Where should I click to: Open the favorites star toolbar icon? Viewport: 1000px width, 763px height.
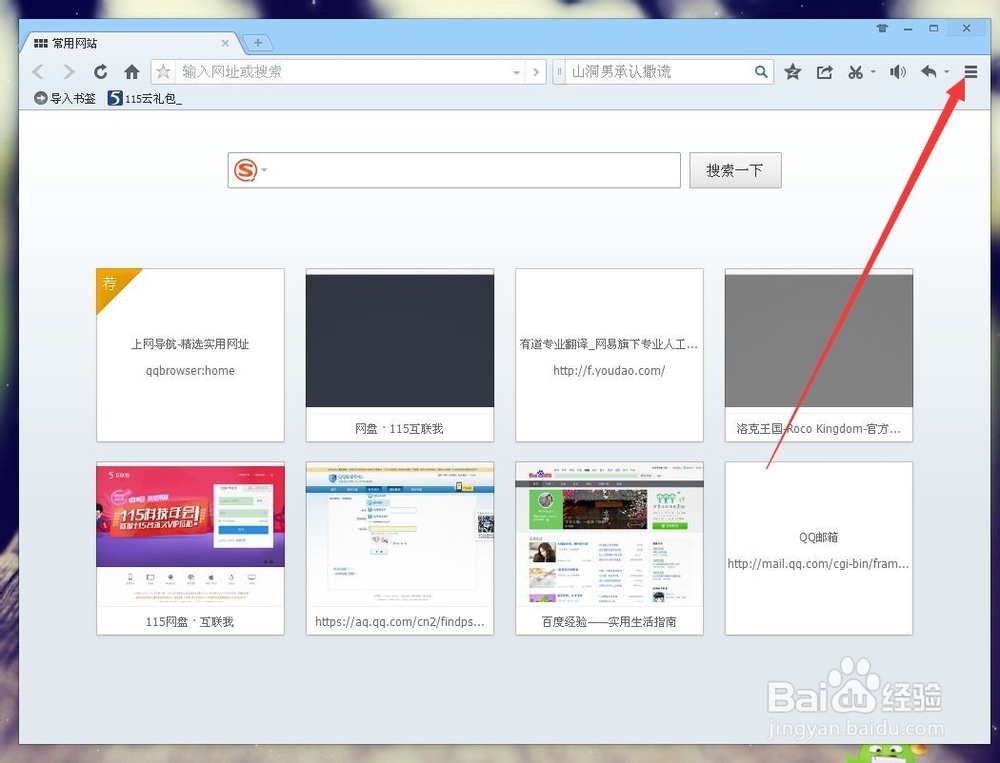click(x=793, y=72)
